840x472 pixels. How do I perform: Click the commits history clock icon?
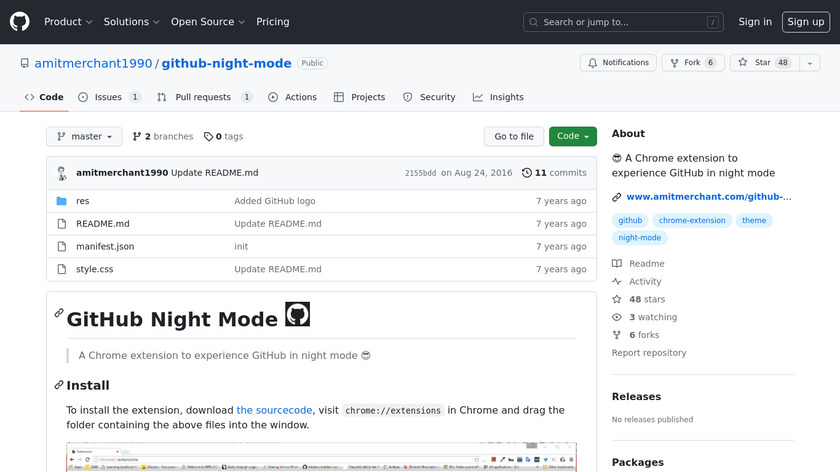(x=527, y=173)
